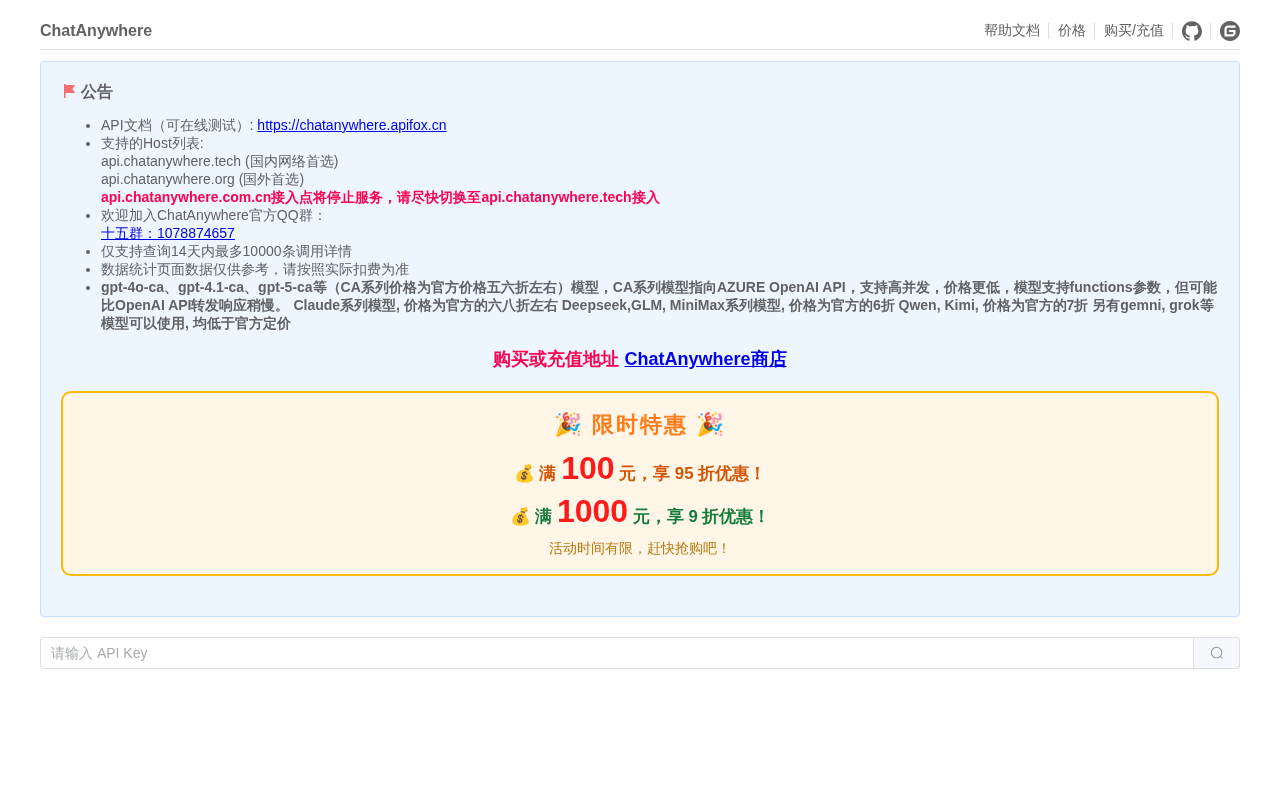
Task: Open 购买/充值 in the top navigation
Action: 1134,31
